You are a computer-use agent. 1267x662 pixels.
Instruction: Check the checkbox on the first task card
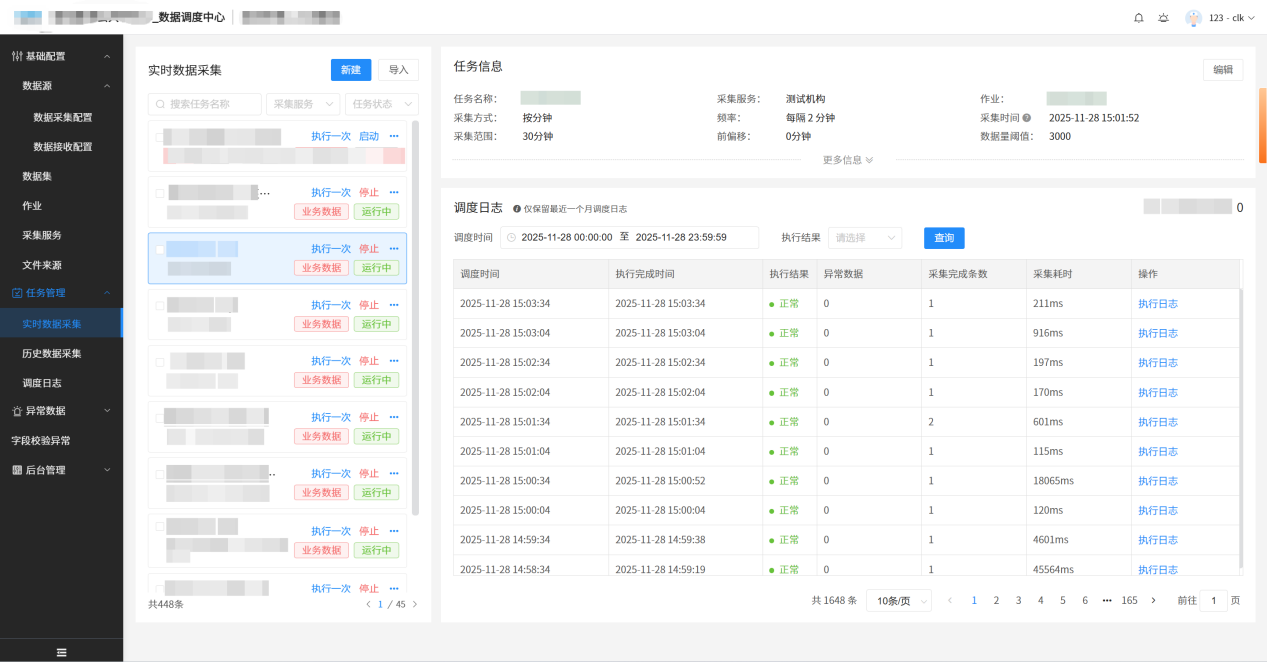click(x=159, y=137)
